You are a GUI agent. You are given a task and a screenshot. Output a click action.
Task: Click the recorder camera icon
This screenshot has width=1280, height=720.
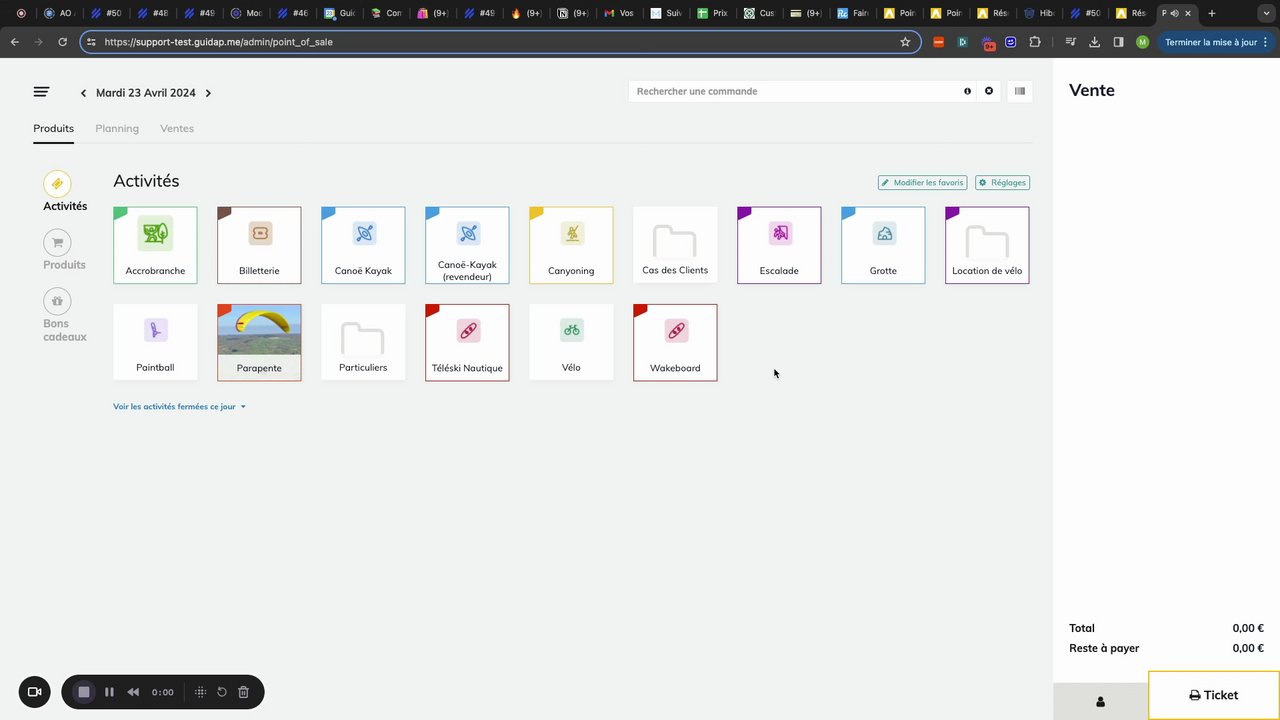point(34,692)
